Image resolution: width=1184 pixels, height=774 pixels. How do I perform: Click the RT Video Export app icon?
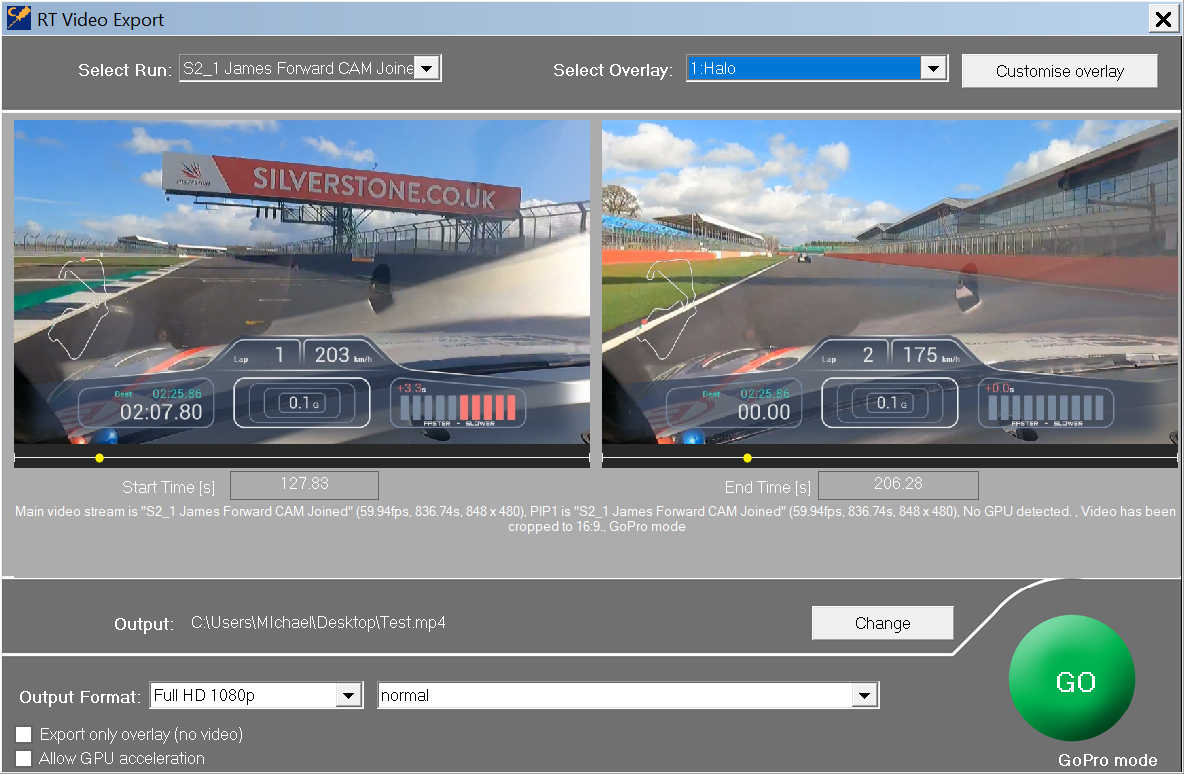click(18, 19)
